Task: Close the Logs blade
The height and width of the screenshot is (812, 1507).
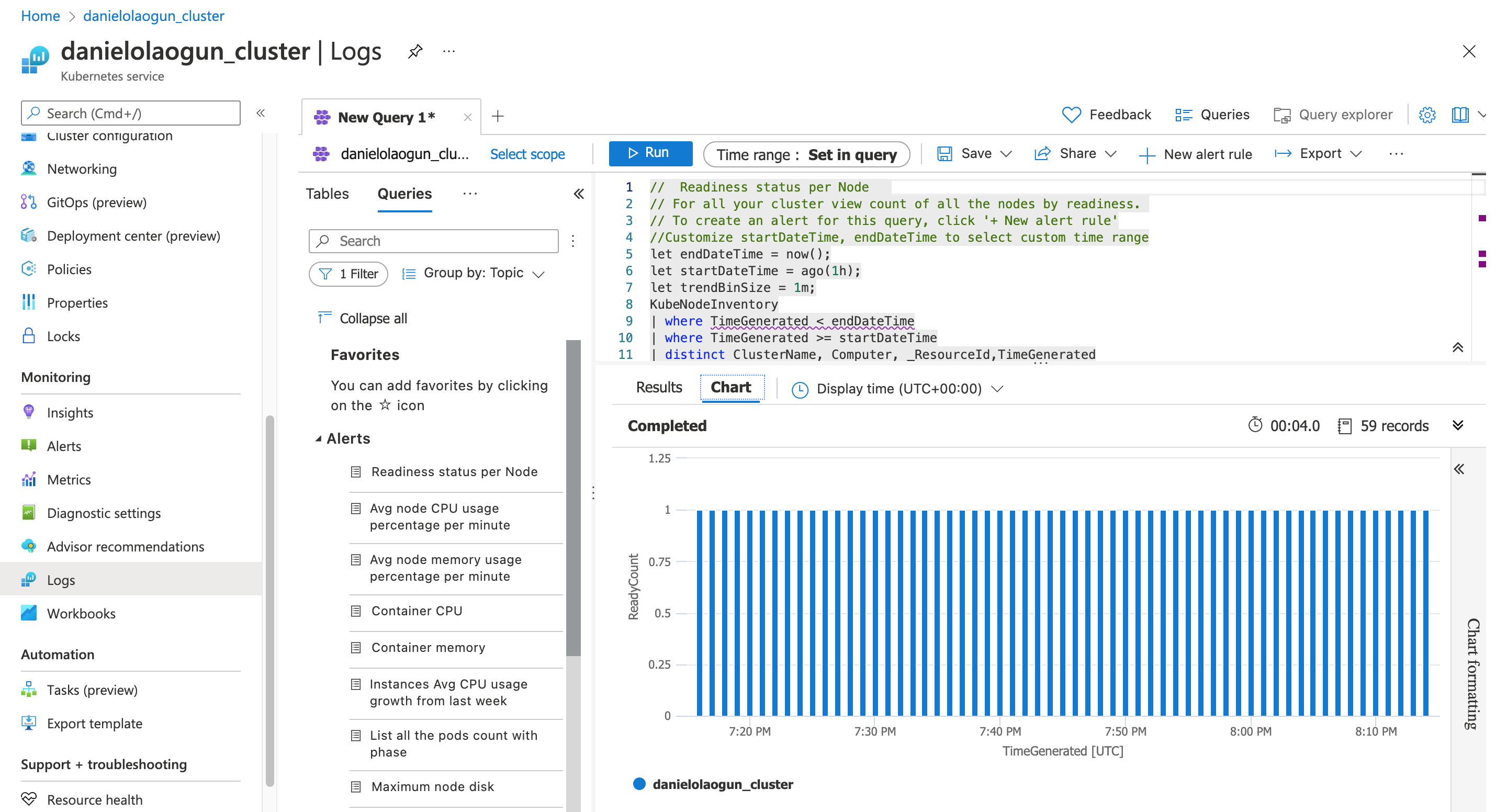Action: [x=1468, y=51]
